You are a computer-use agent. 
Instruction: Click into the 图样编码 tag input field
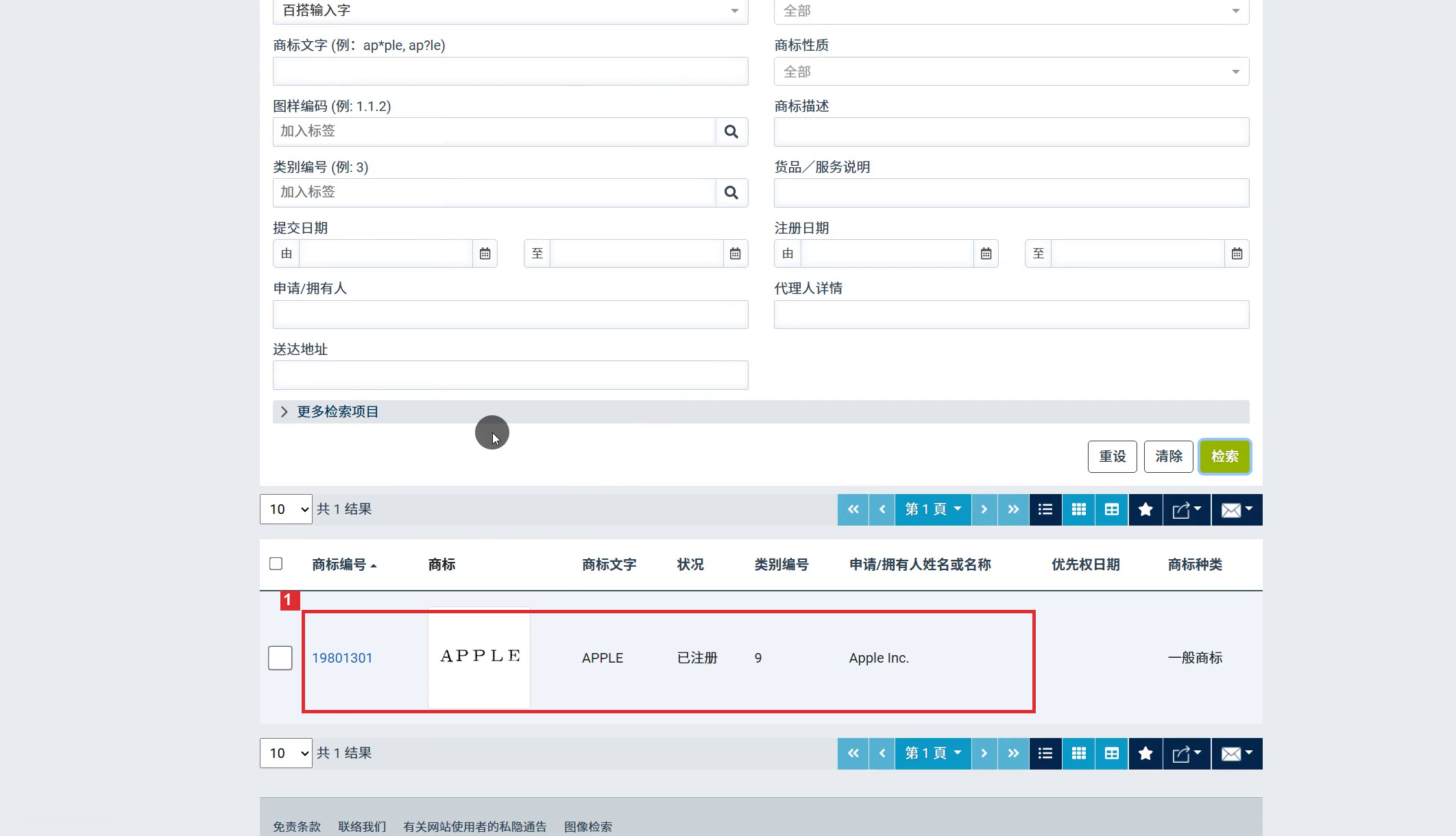(494, 132)
